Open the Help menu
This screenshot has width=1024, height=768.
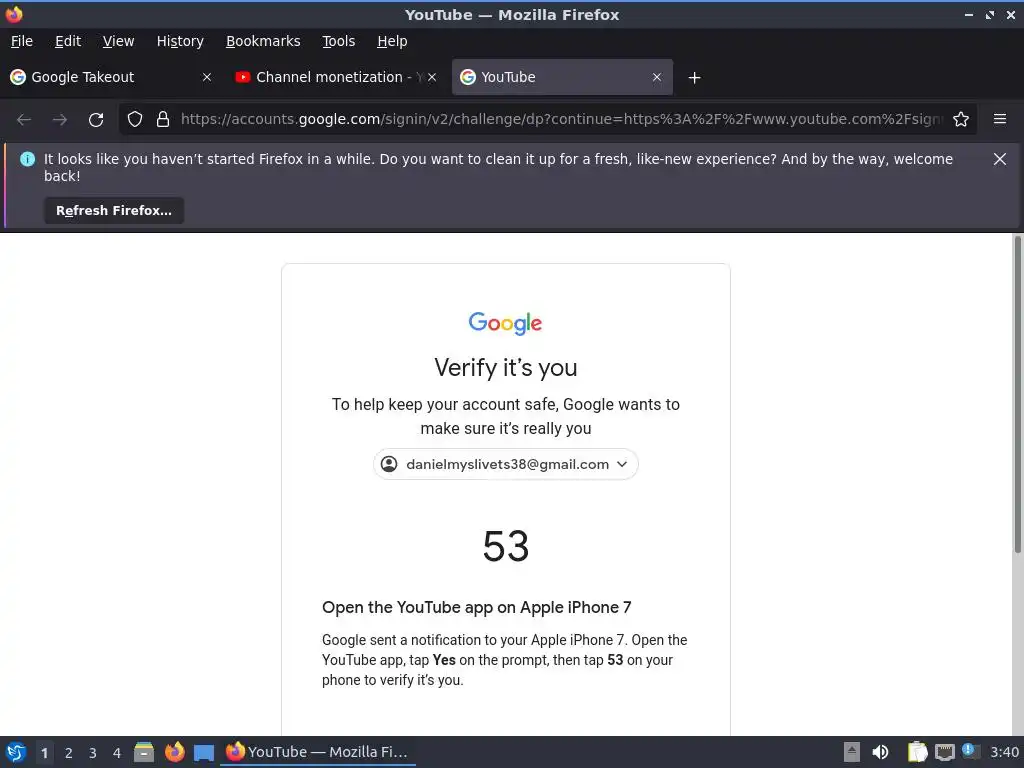tap(392, 41)
